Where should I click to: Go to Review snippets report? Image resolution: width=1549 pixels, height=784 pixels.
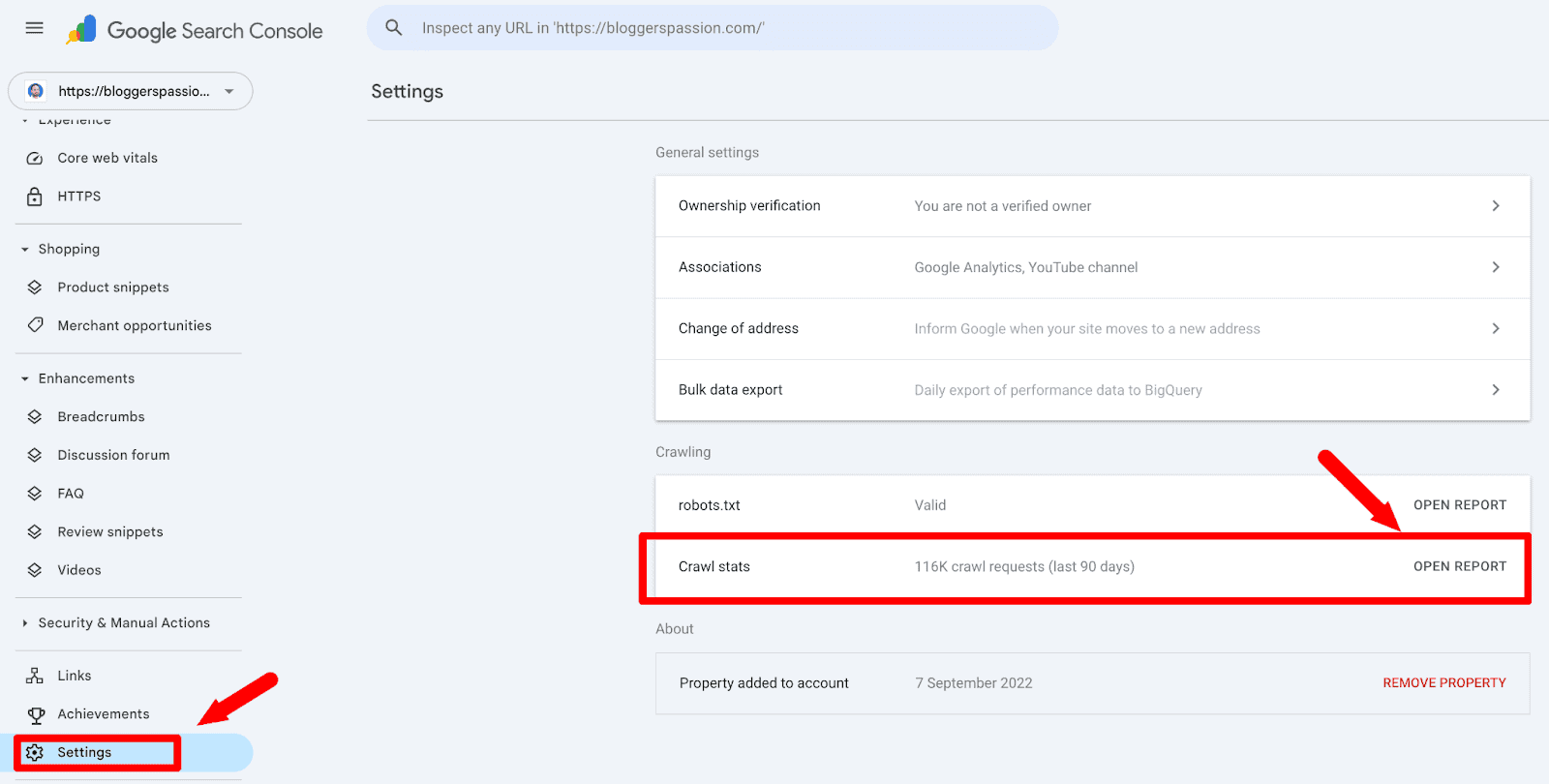[109, 532]
